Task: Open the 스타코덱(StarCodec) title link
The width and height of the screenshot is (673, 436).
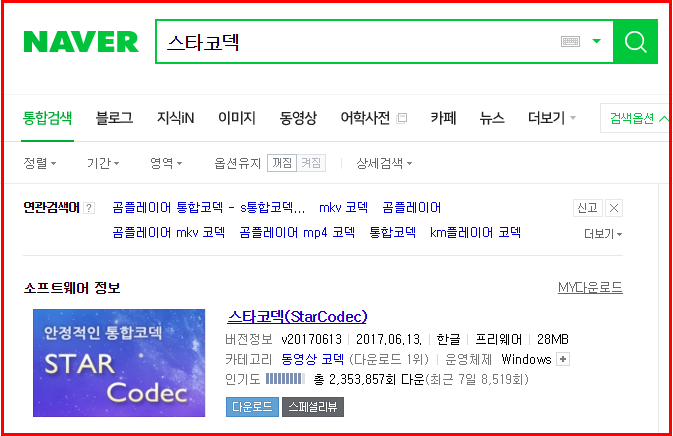Action: click(x=297, y=317)
